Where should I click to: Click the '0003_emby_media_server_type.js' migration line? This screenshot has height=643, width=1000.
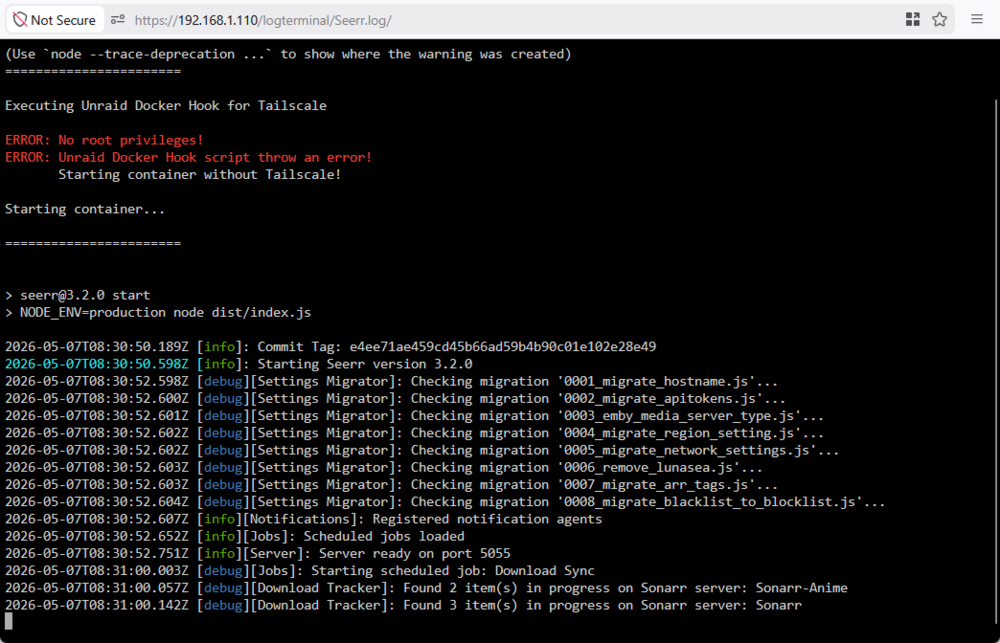click(x=415, y=415)
